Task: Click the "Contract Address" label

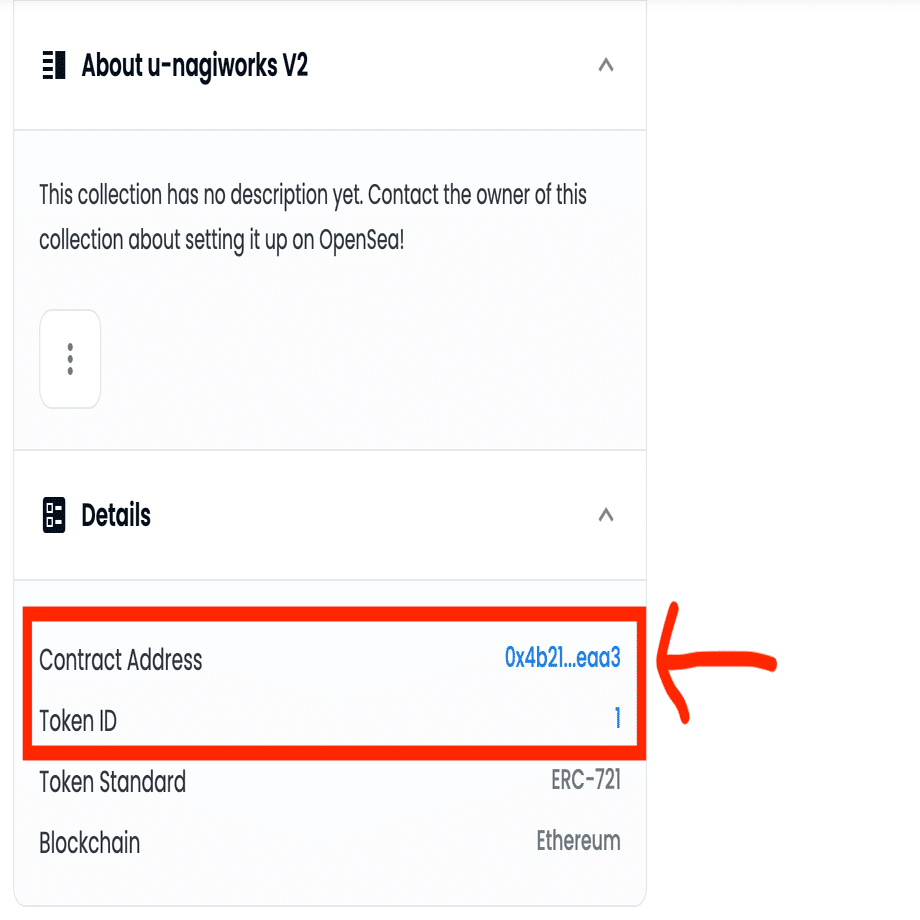Action: tap(120, 660)
